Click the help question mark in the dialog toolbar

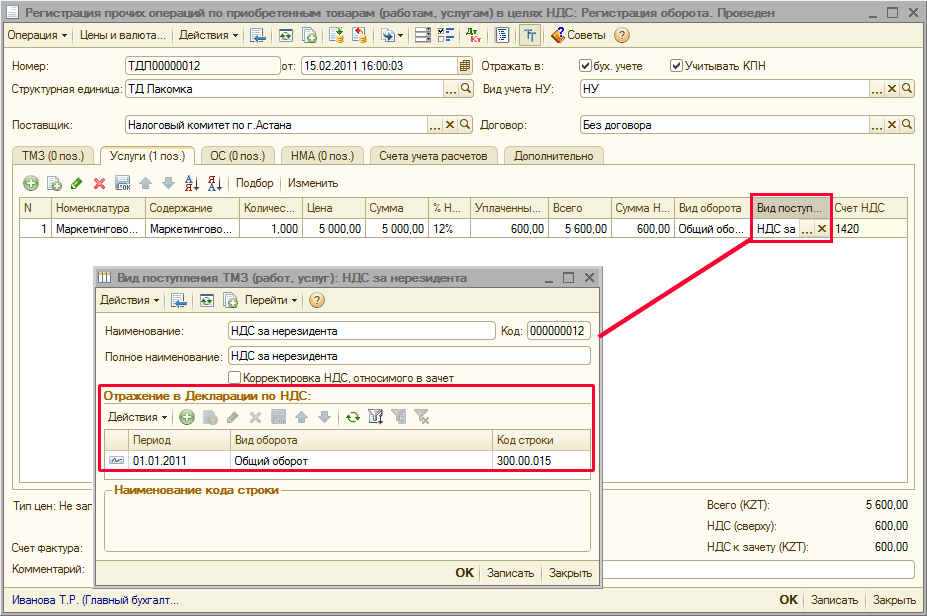[317, 300]
